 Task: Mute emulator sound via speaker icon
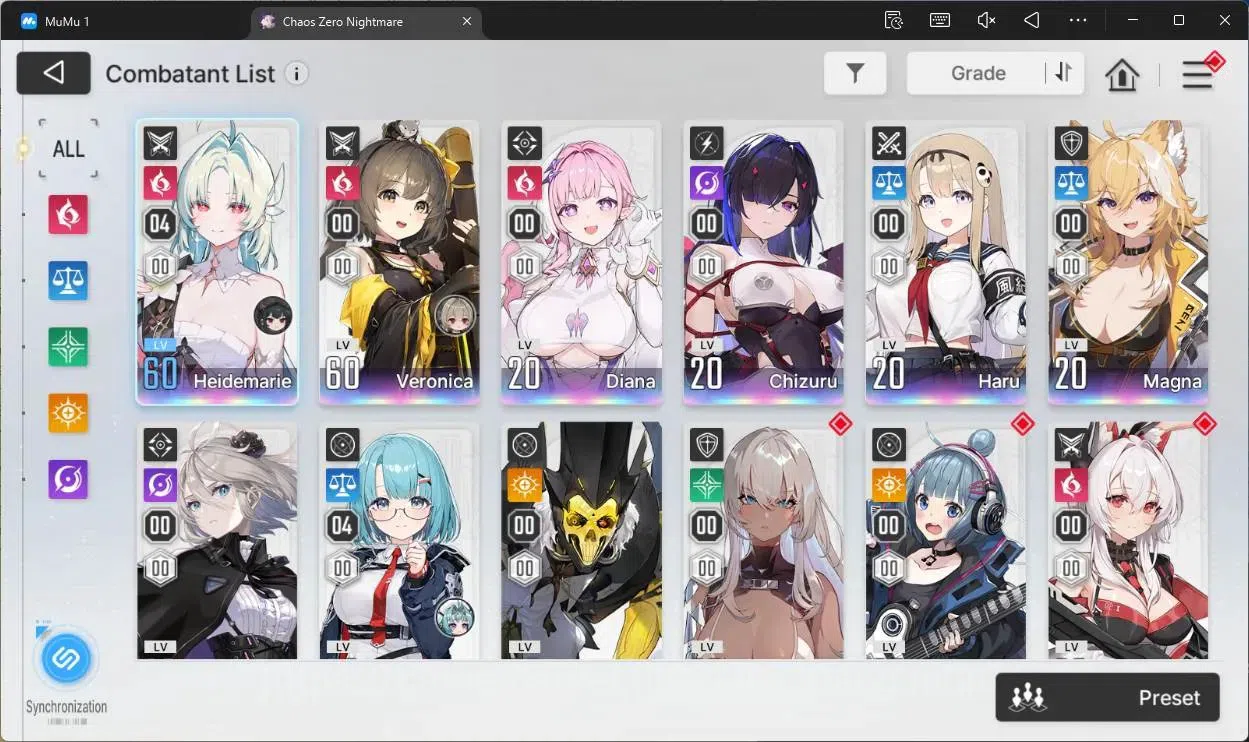[986, 20]
